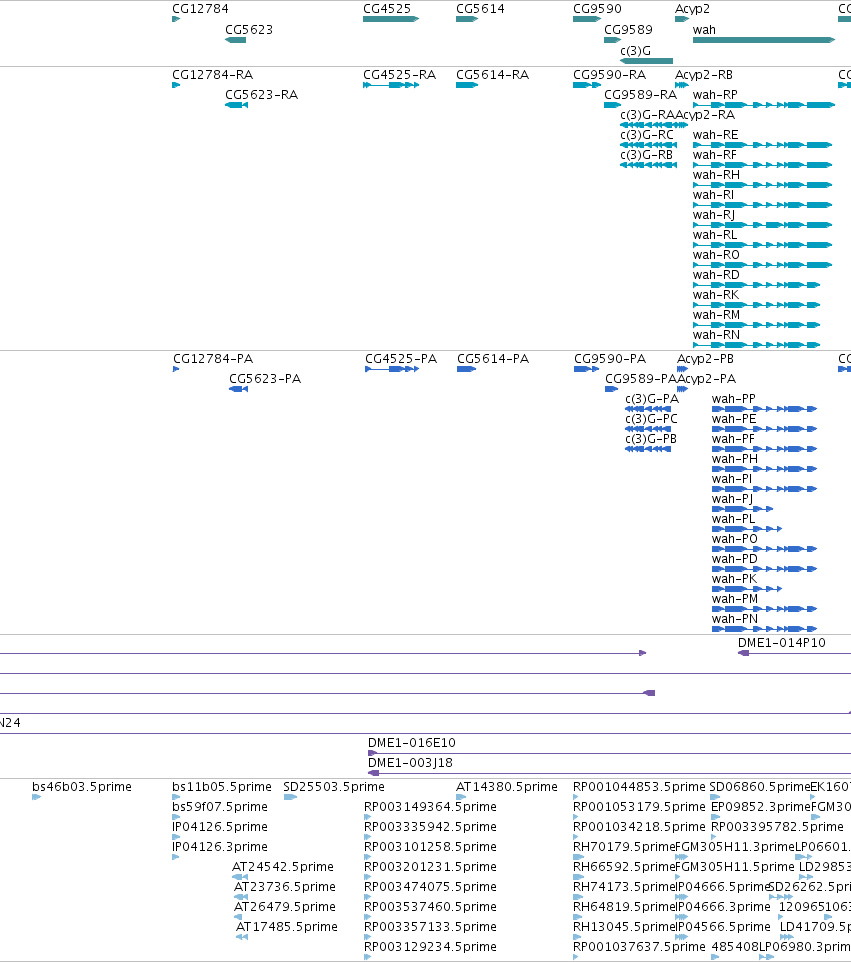Image resolution: width=851 pixels, height=962 pixels.
Task: Click transcript wah-RE label
Action: [x=715, y=135]
